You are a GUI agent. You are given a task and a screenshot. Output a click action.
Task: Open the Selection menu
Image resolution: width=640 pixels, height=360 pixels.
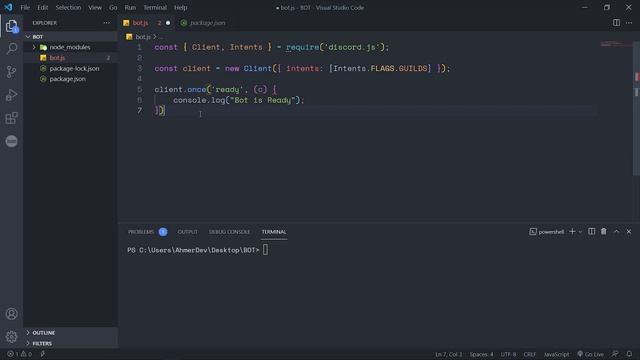[68, 7]
